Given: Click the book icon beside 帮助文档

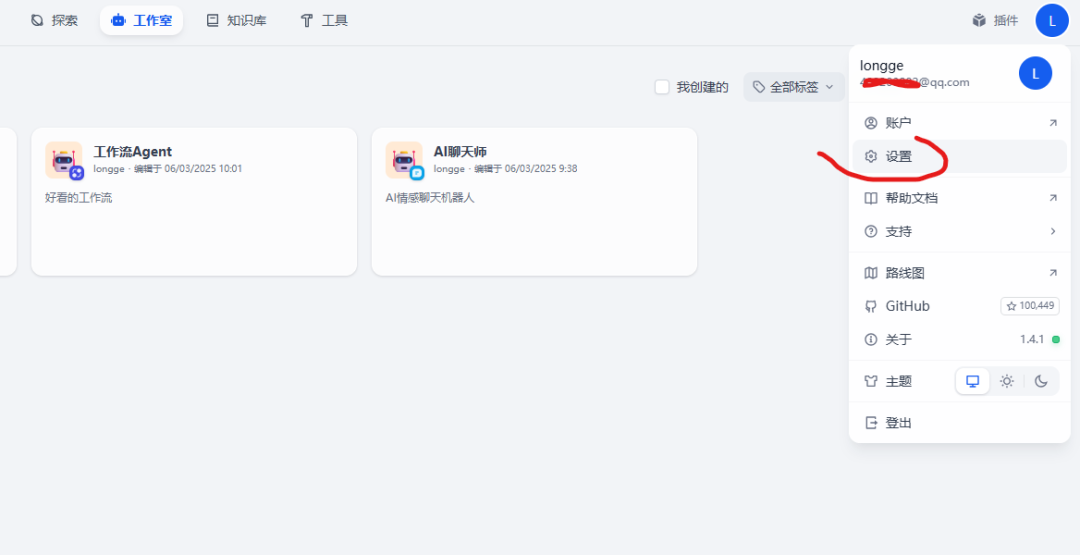Looking at the screenshot, I should click(871, 198).
